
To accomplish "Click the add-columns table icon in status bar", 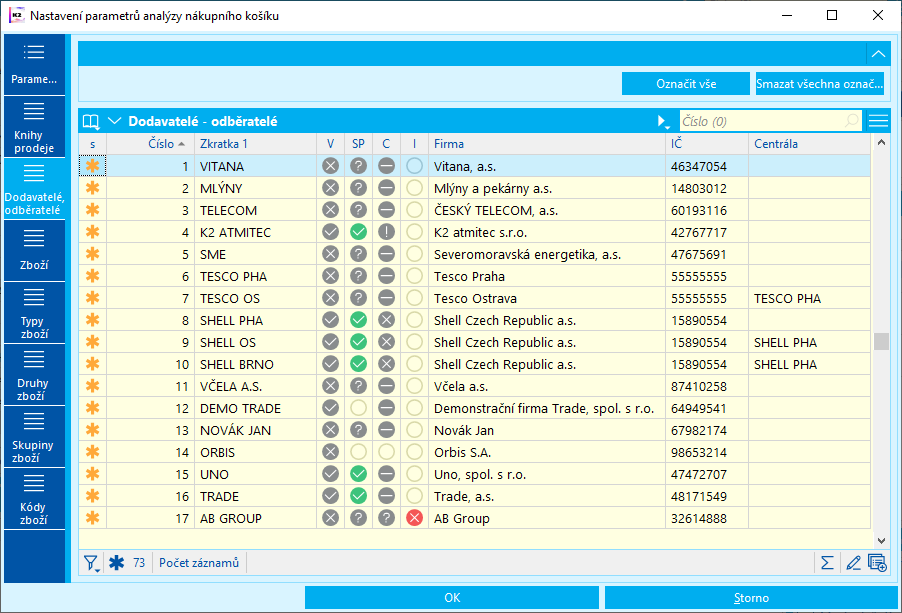I will click(x=877, y=562).
